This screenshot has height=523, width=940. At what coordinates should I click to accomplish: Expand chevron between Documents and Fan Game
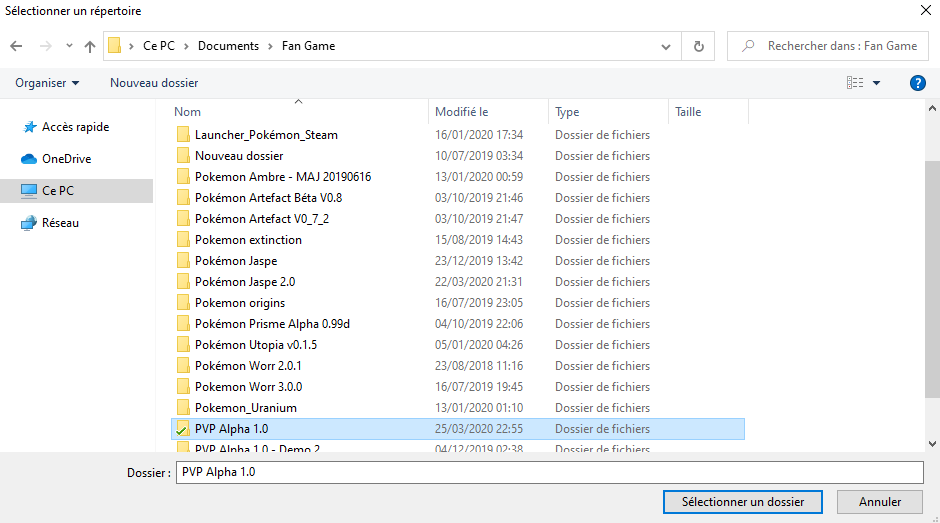(x=270, y=46)
